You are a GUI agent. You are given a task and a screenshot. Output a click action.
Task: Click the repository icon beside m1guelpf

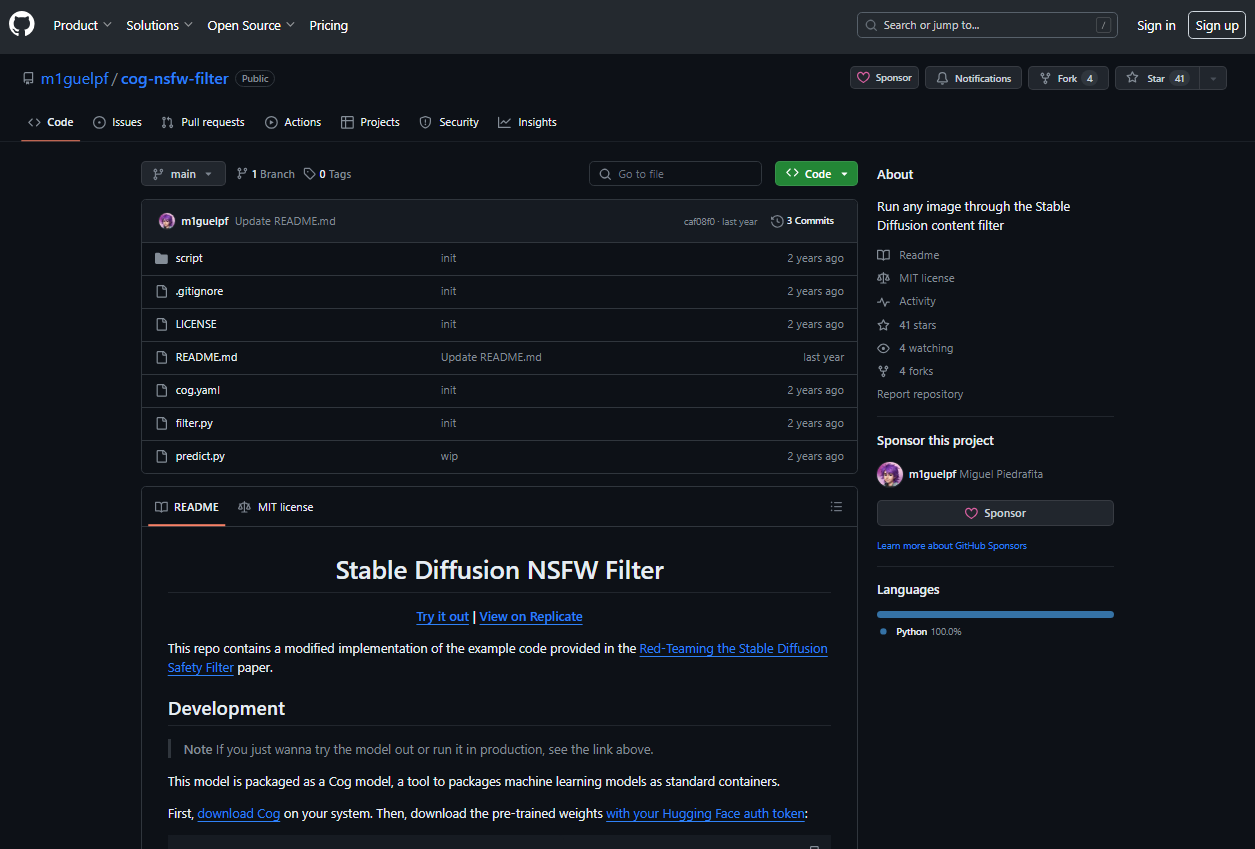(x=28, y=78)
